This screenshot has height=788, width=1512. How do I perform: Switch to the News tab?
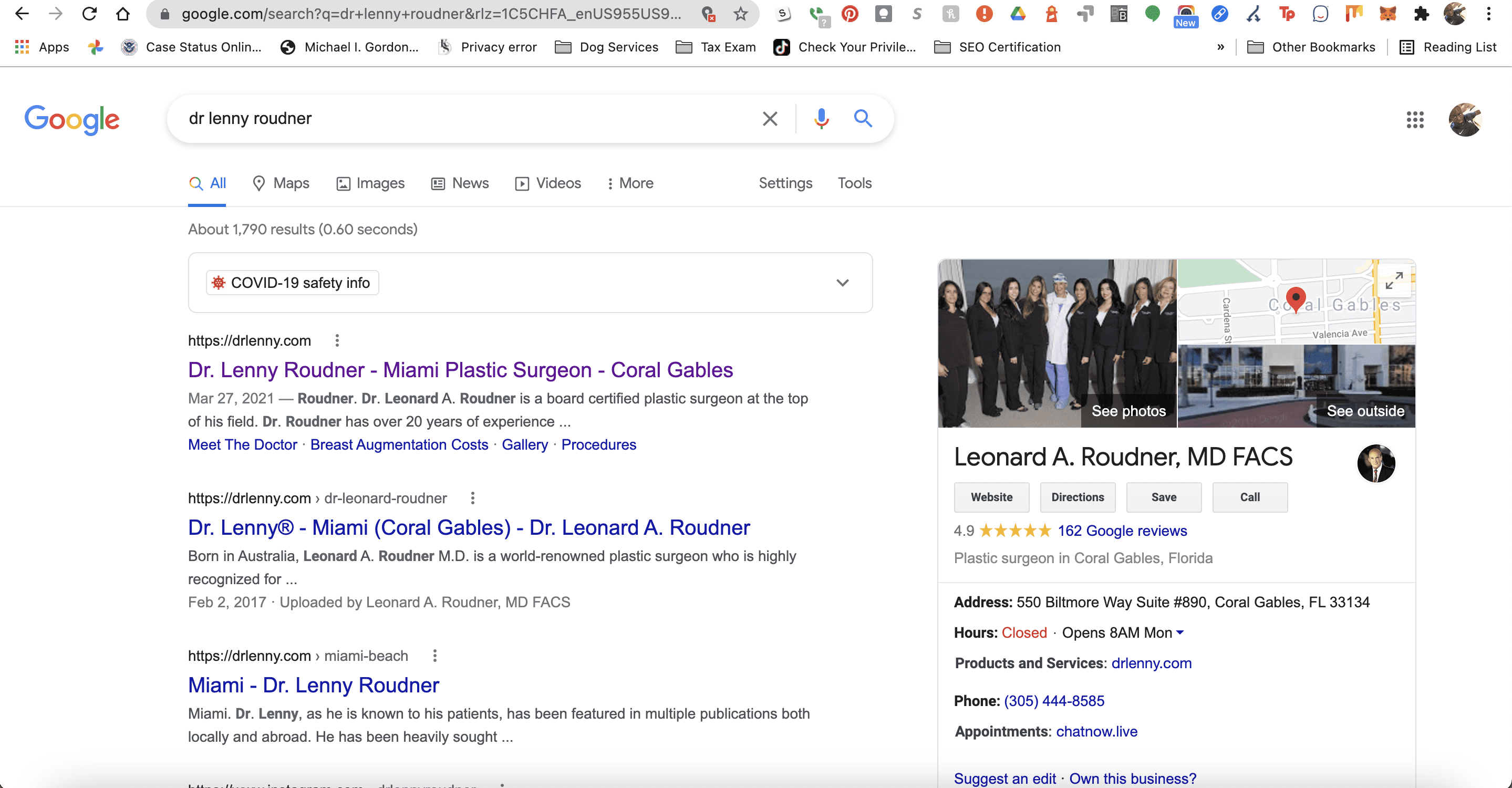(460, 183)
